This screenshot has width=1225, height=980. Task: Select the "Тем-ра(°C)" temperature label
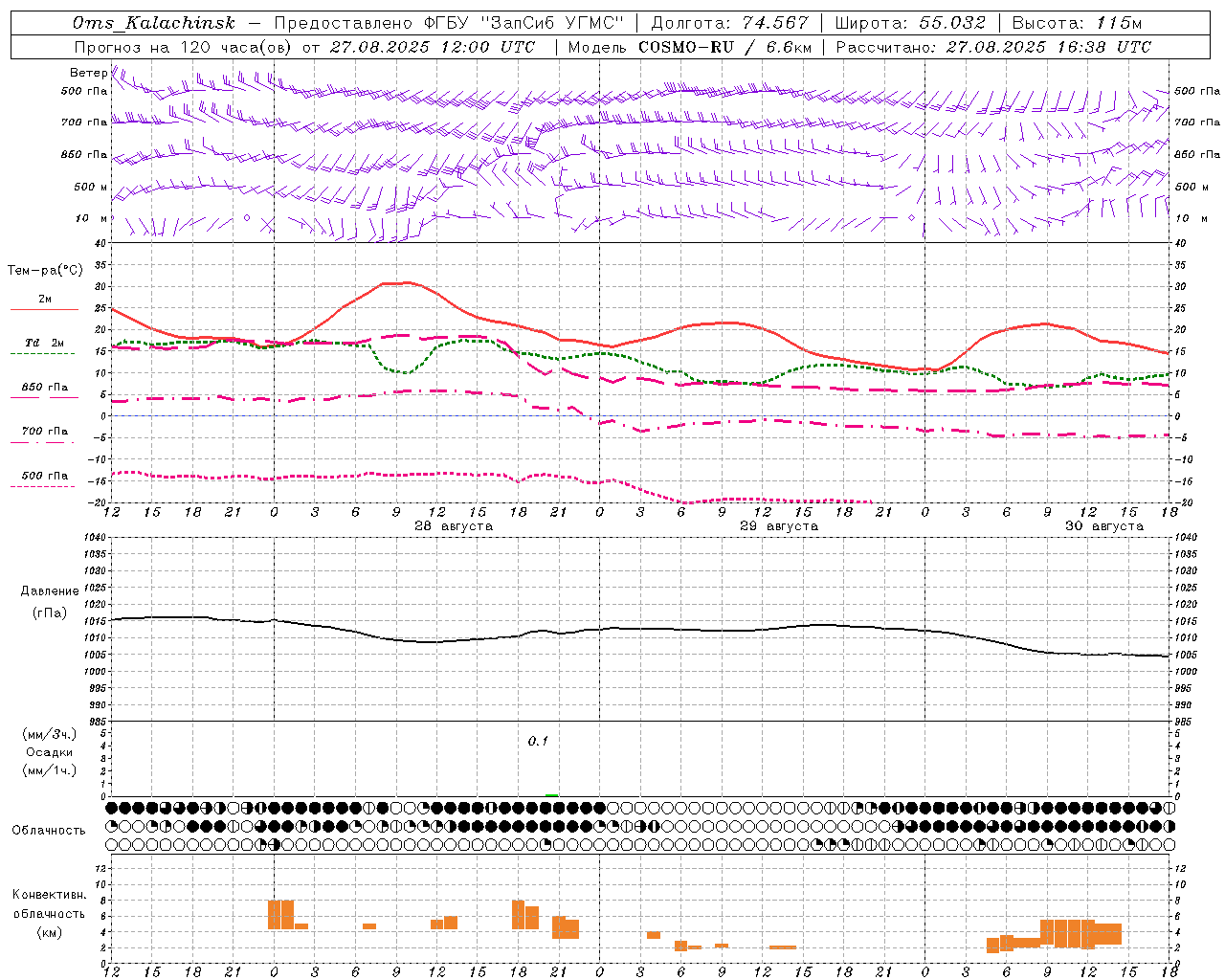coord(45,271)
